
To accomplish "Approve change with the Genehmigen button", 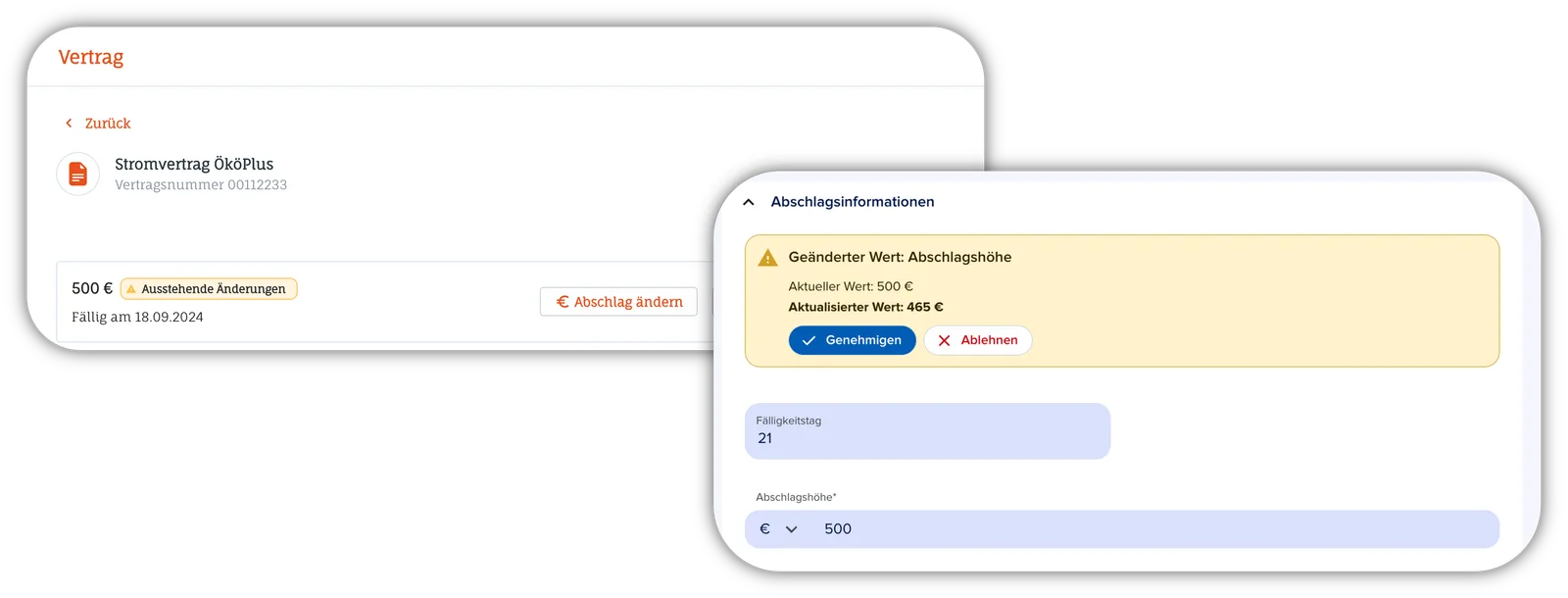I will pyautogui.click(x=853, y=340).
